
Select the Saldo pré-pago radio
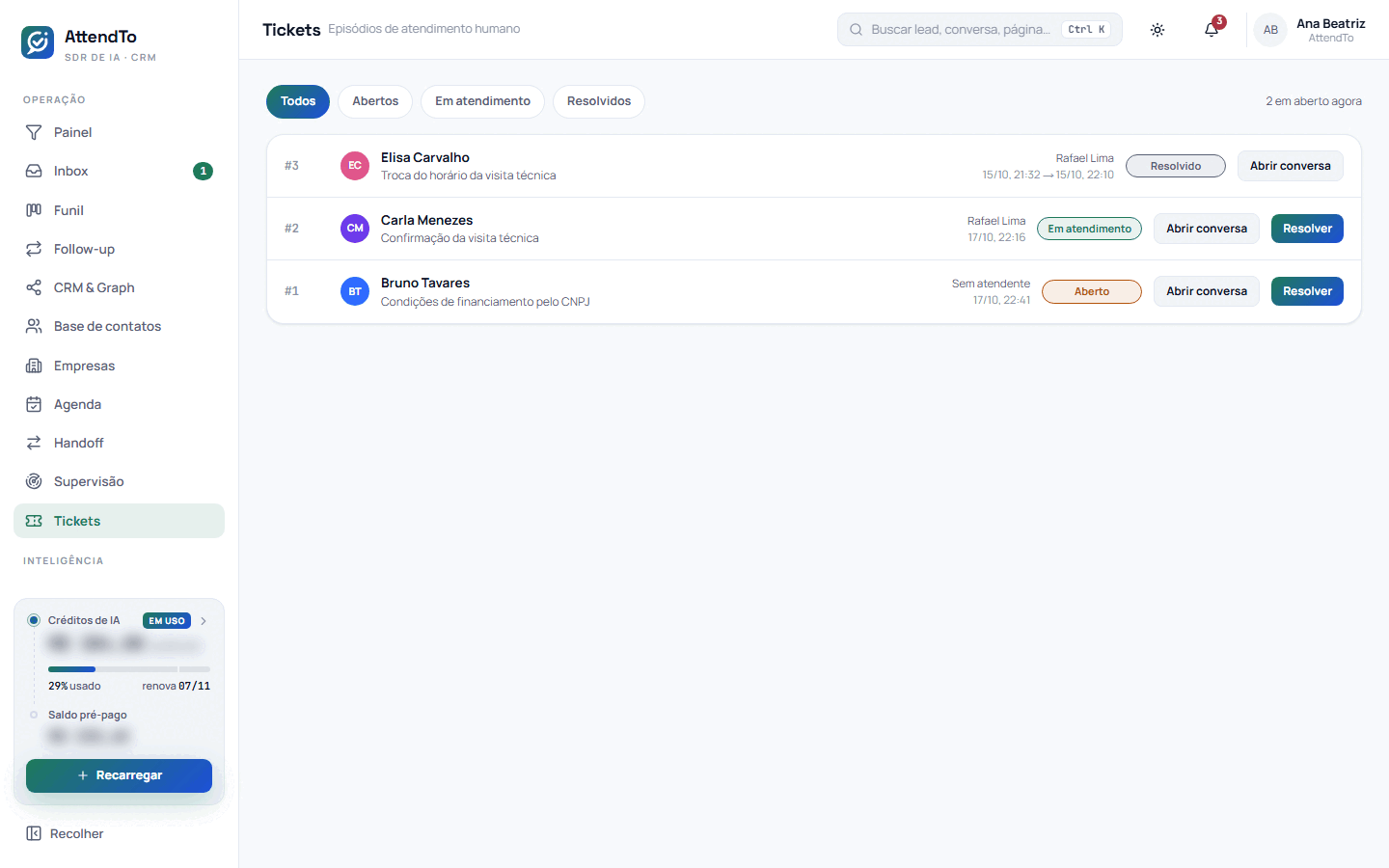(x=34, y=715)
